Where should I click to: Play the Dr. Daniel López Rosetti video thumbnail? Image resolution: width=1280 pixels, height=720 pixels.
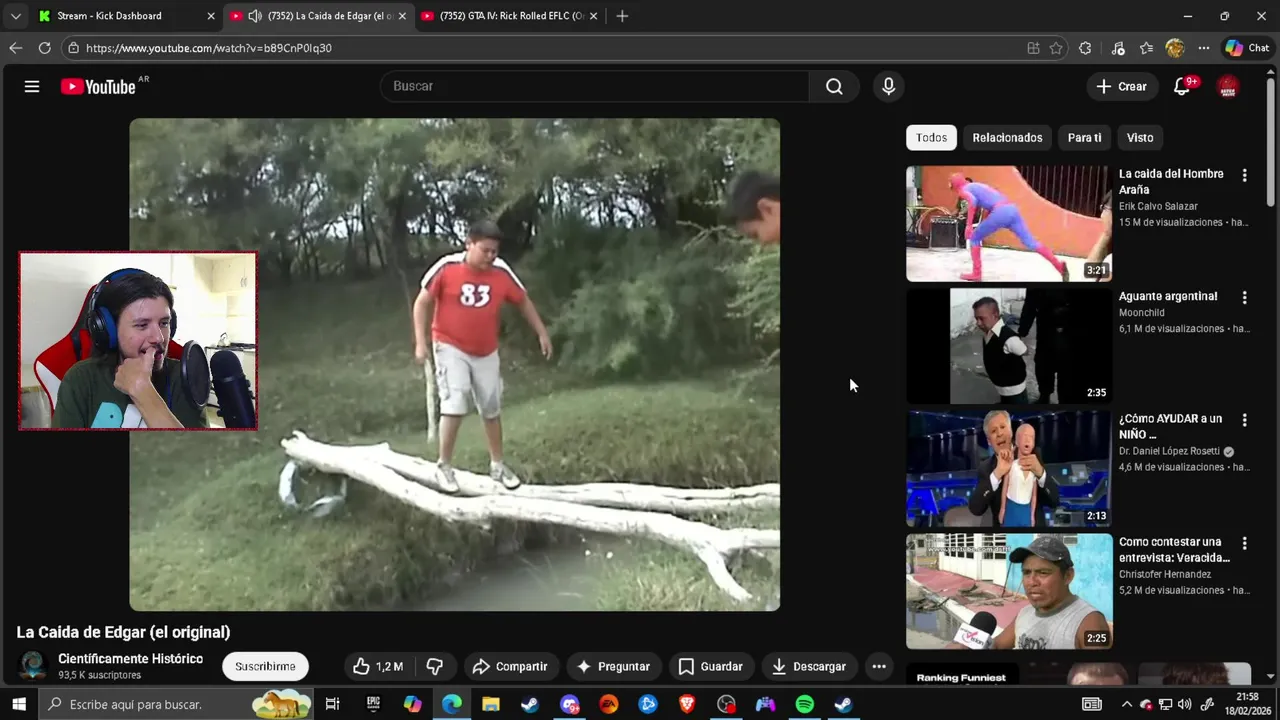click(1009, 469)
